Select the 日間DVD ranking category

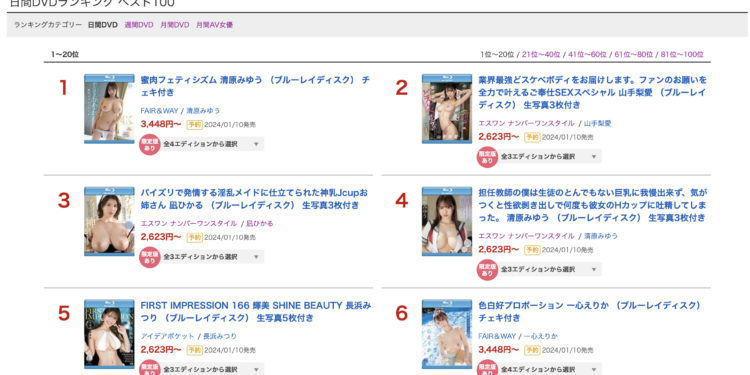102,25
